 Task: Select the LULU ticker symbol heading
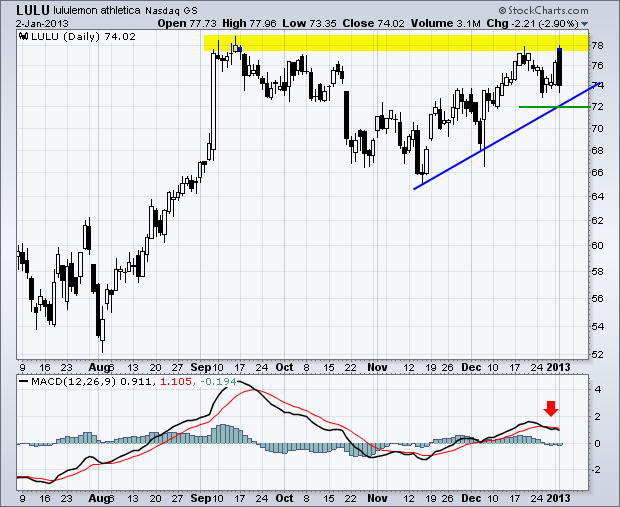coord(33,10)
